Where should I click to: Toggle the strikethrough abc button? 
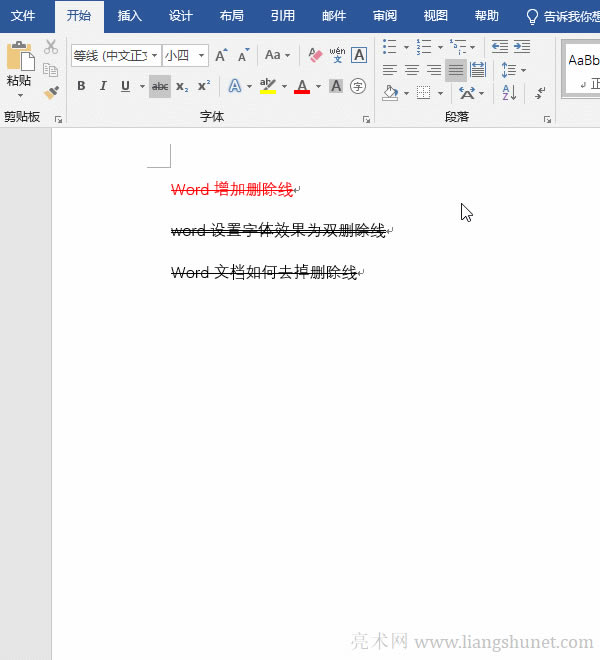(160, 86)
